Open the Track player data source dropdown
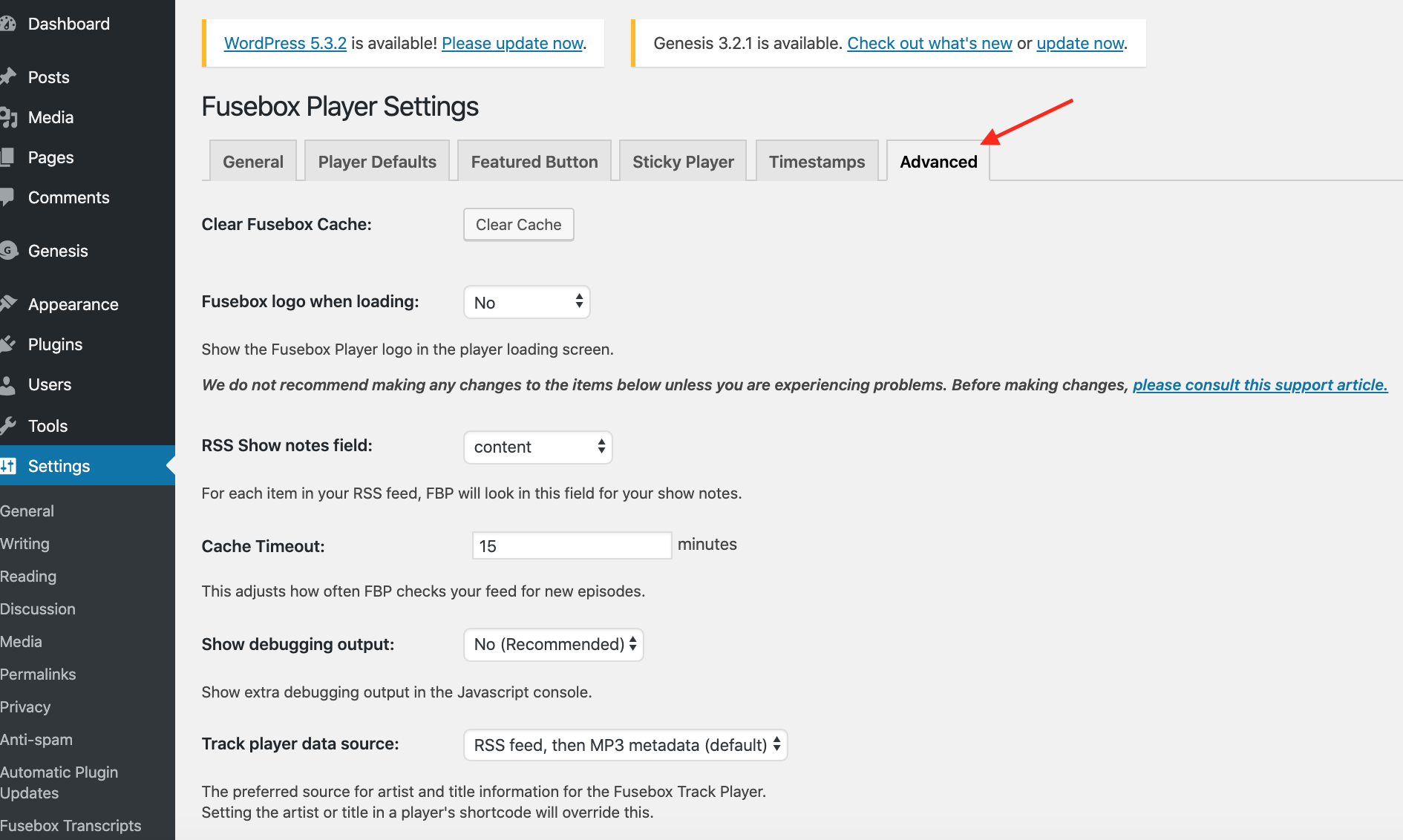This screenshot has width=1403, height=840. click(x=626, y=744)
